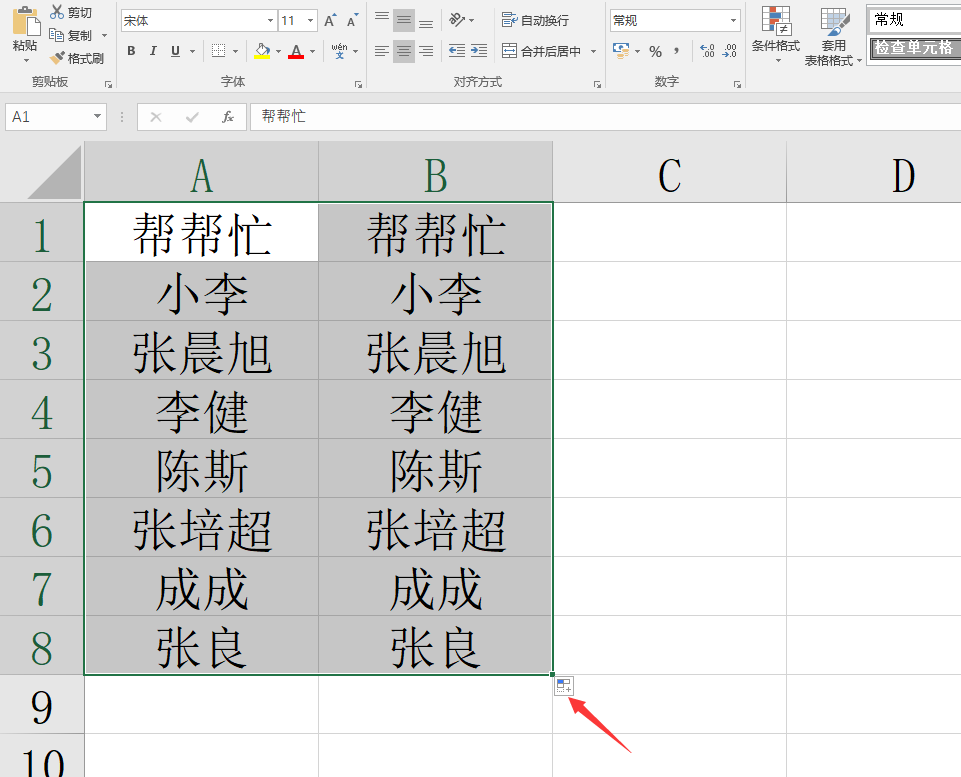This screenshot has height=777, width=961.
Task: Open number group dialog launcher
Action: pyautogui.click(x=737, y=84)
